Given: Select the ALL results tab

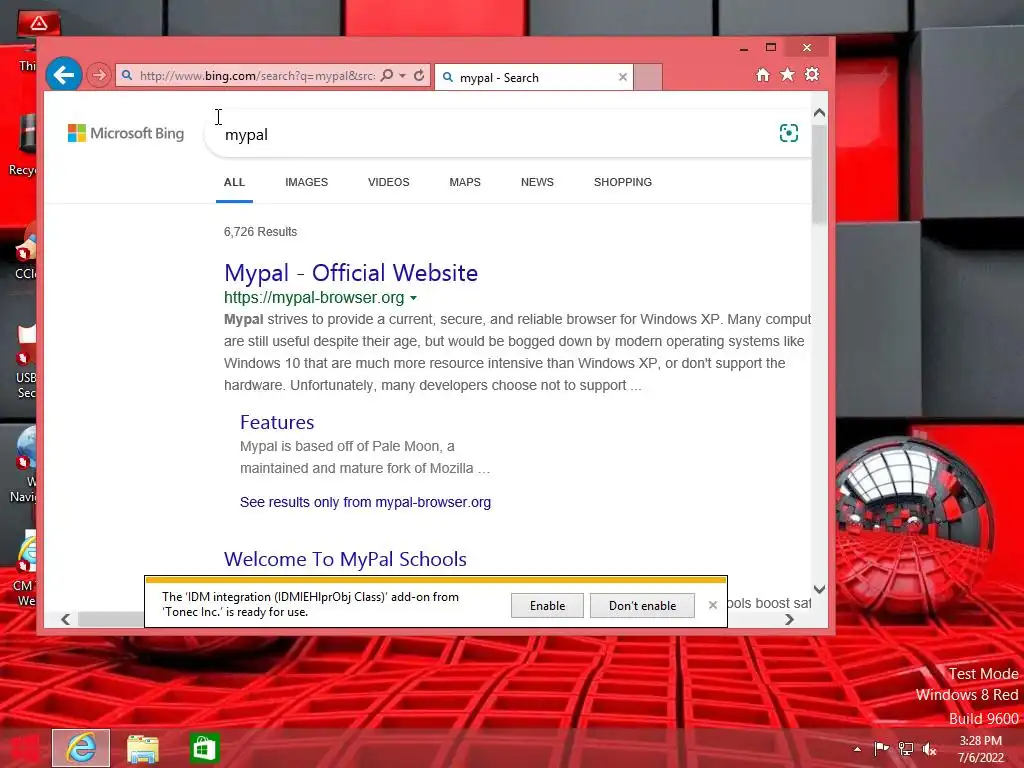Looking at the screenshot, I should (x=234, y=182).
